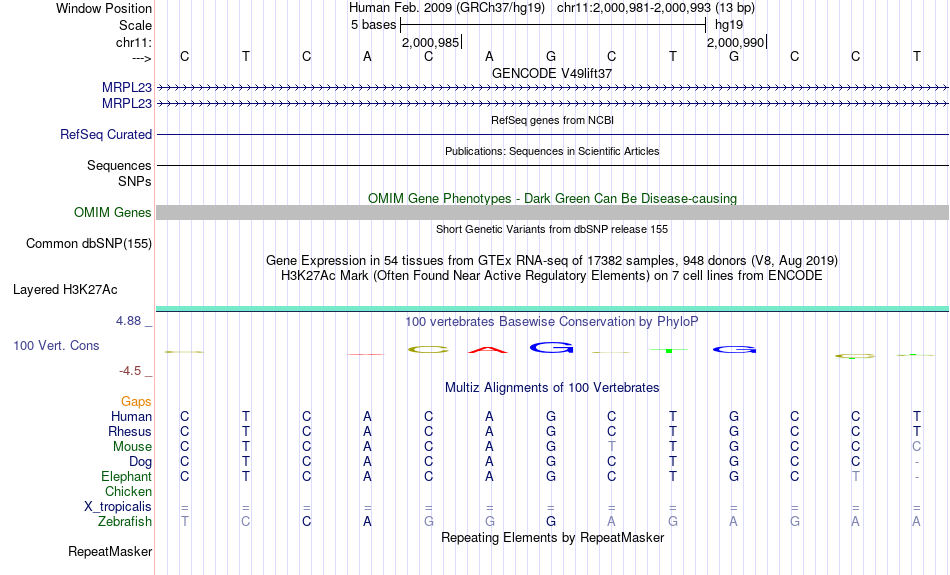Click the Human Feb. 2009 (GRCh37/hg19) text

(447, 8)
